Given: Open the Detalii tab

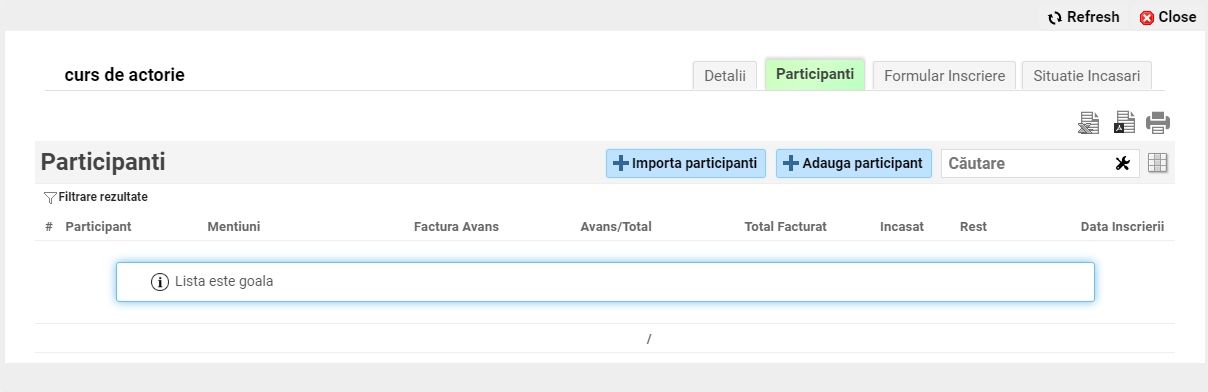Looking at the screenshot, I should [x=725, y=75].
